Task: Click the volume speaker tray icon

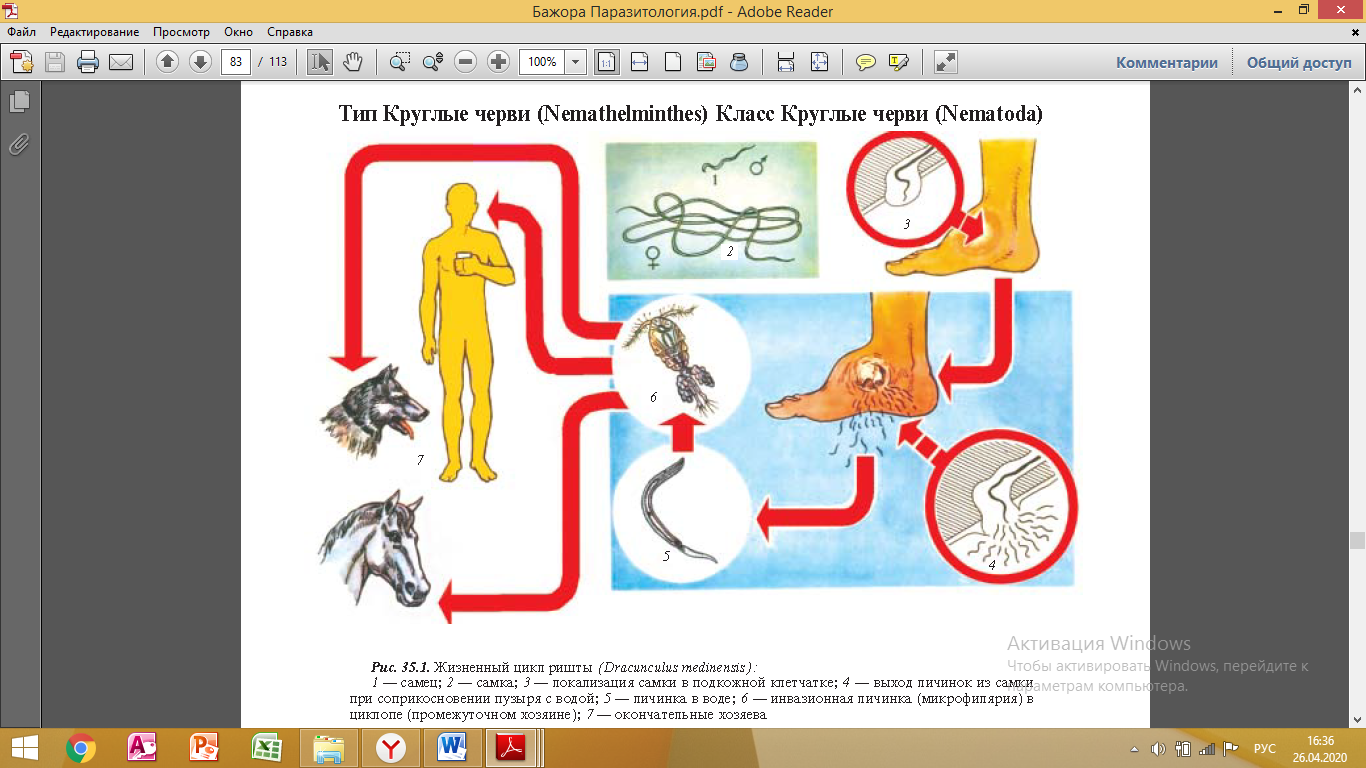Action: 1158,749
